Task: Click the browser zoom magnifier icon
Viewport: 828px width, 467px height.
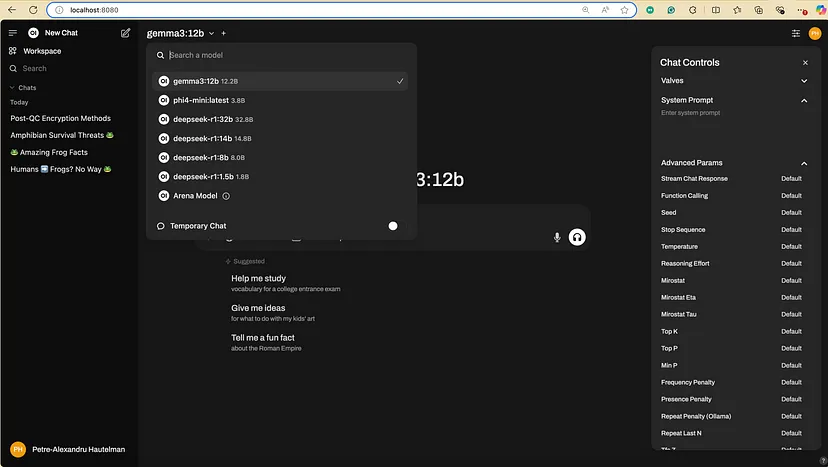Action: click(x=586, y=10)
